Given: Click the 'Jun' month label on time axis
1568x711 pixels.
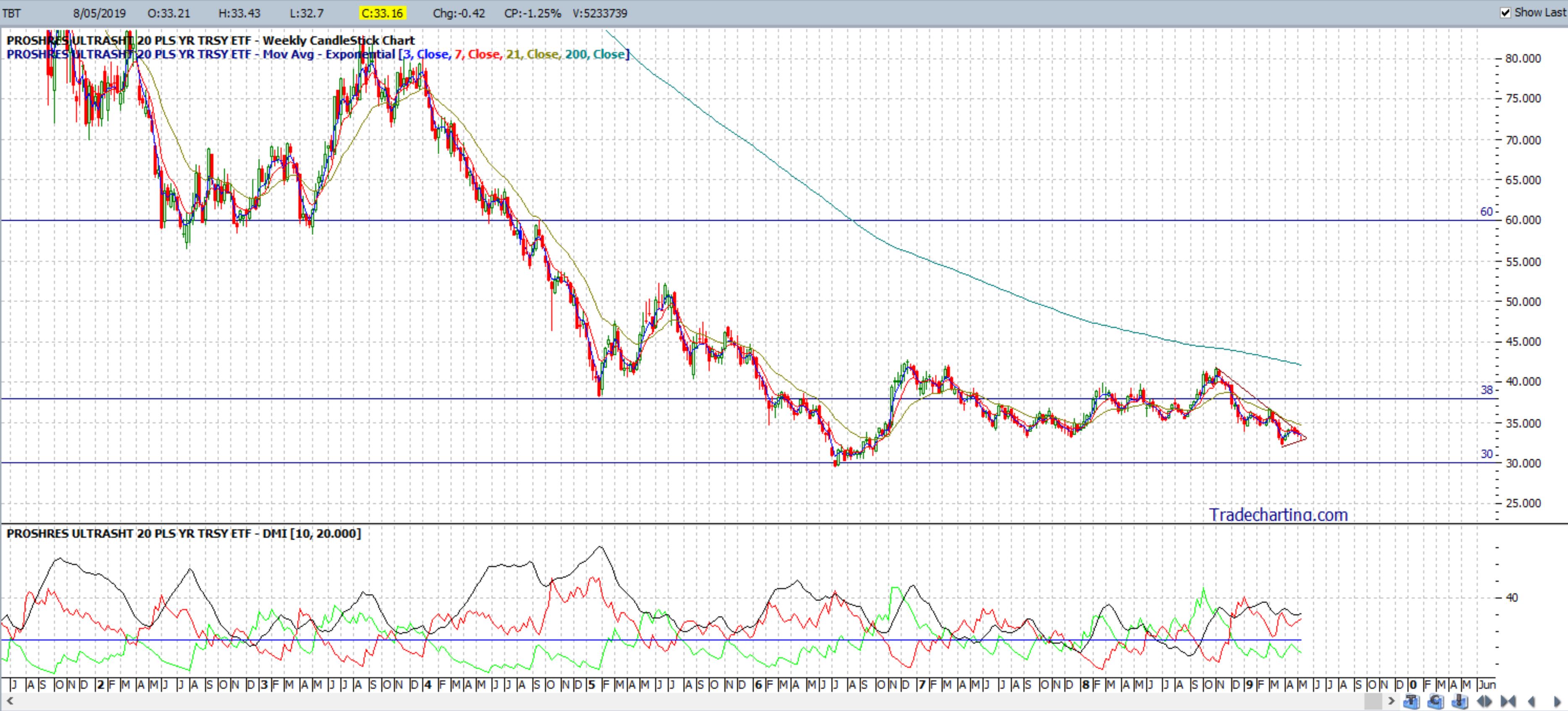Looking at the screenshot, I should (1487, 685).
